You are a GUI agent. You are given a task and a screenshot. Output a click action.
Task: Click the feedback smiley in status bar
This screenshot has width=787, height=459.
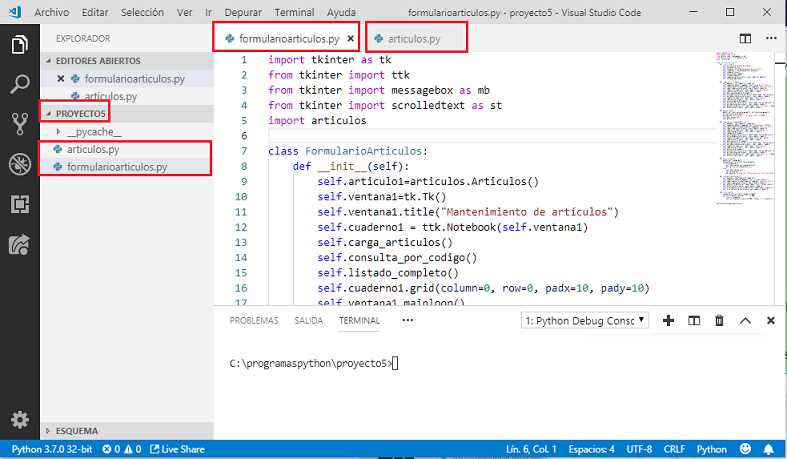pos(745,449)
